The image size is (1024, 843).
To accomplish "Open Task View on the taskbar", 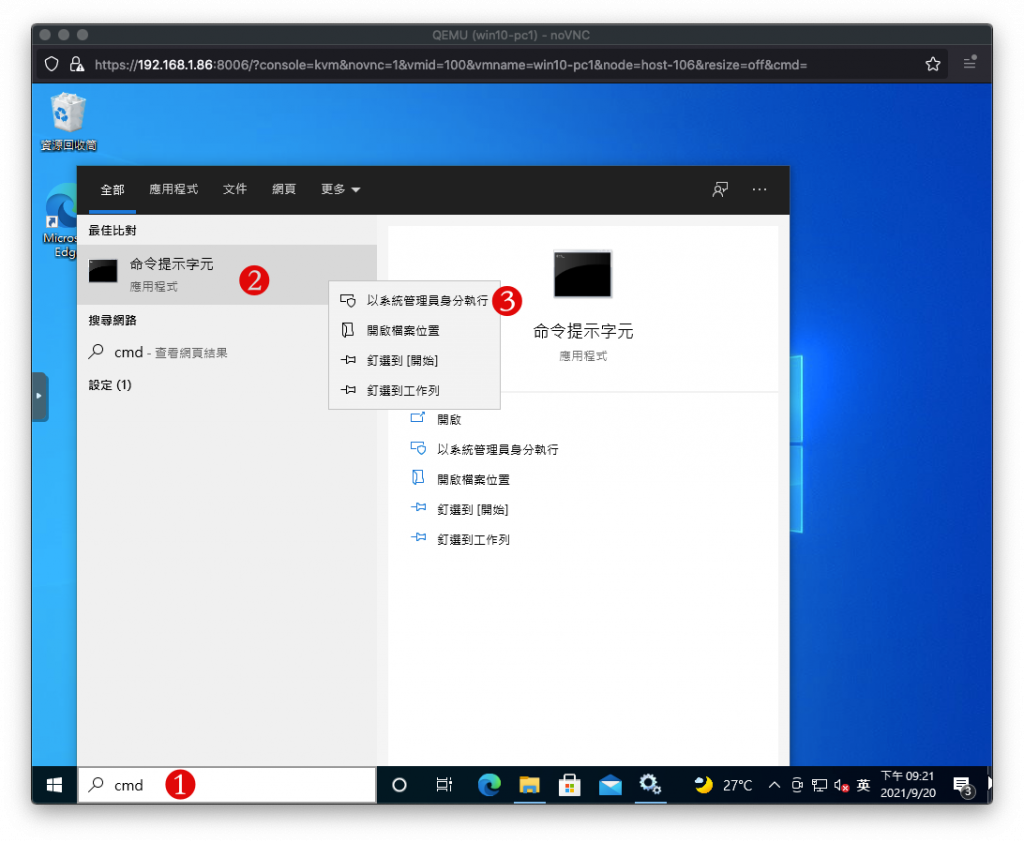I will (x=444, y=785).
